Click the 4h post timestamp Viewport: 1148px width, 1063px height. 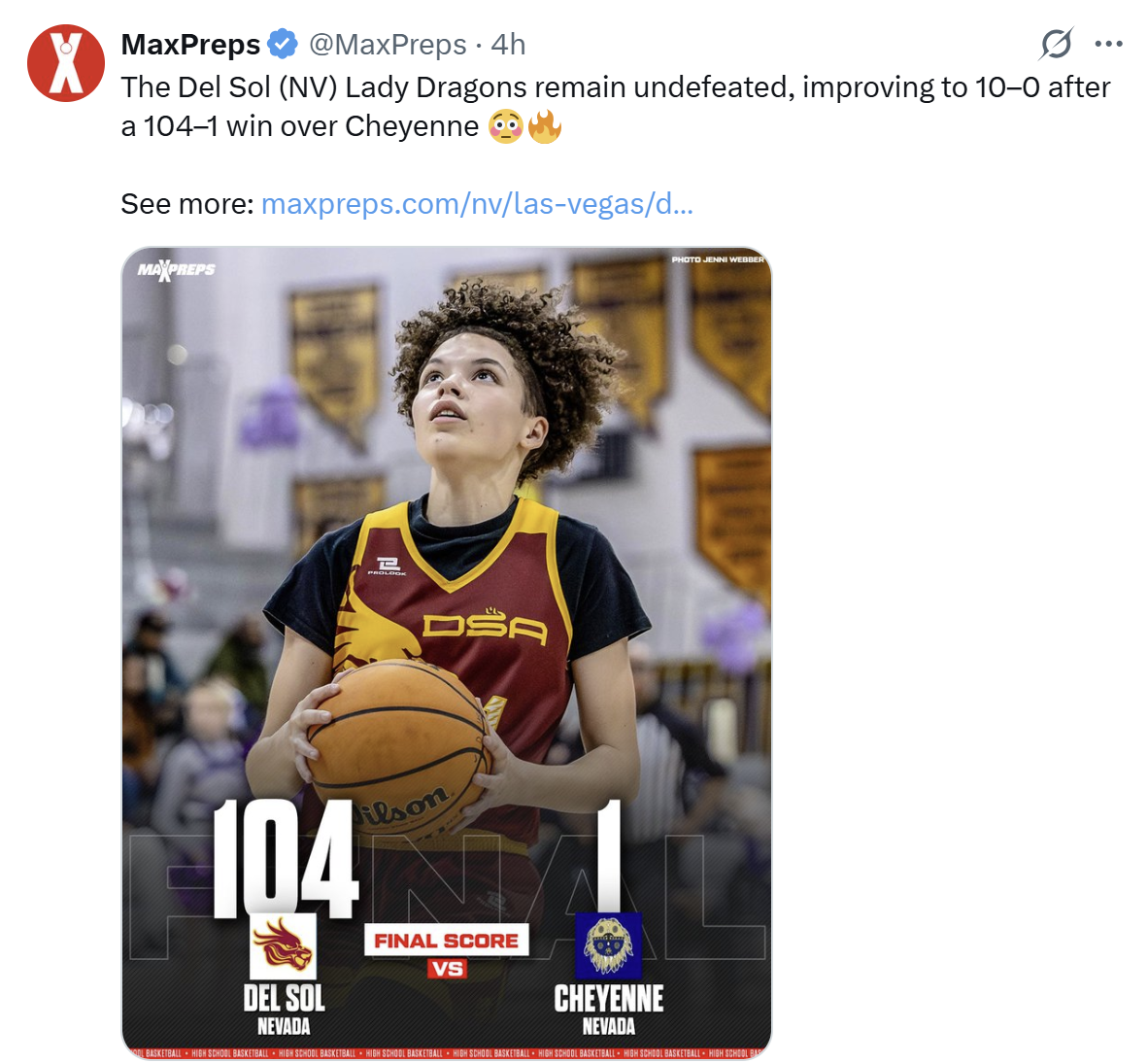tap(508, 44)
